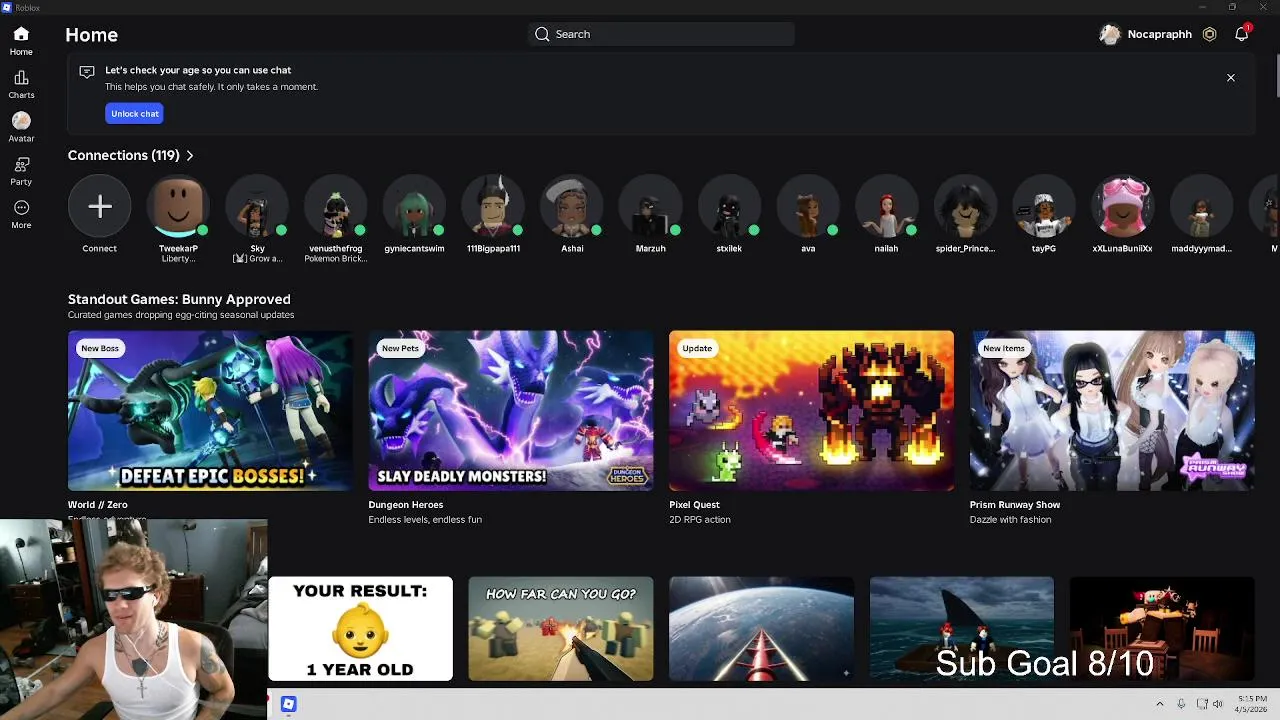Open the shark ocean game thumbnail
Viewport: 1280px width, 720px height.
point(961,629)
